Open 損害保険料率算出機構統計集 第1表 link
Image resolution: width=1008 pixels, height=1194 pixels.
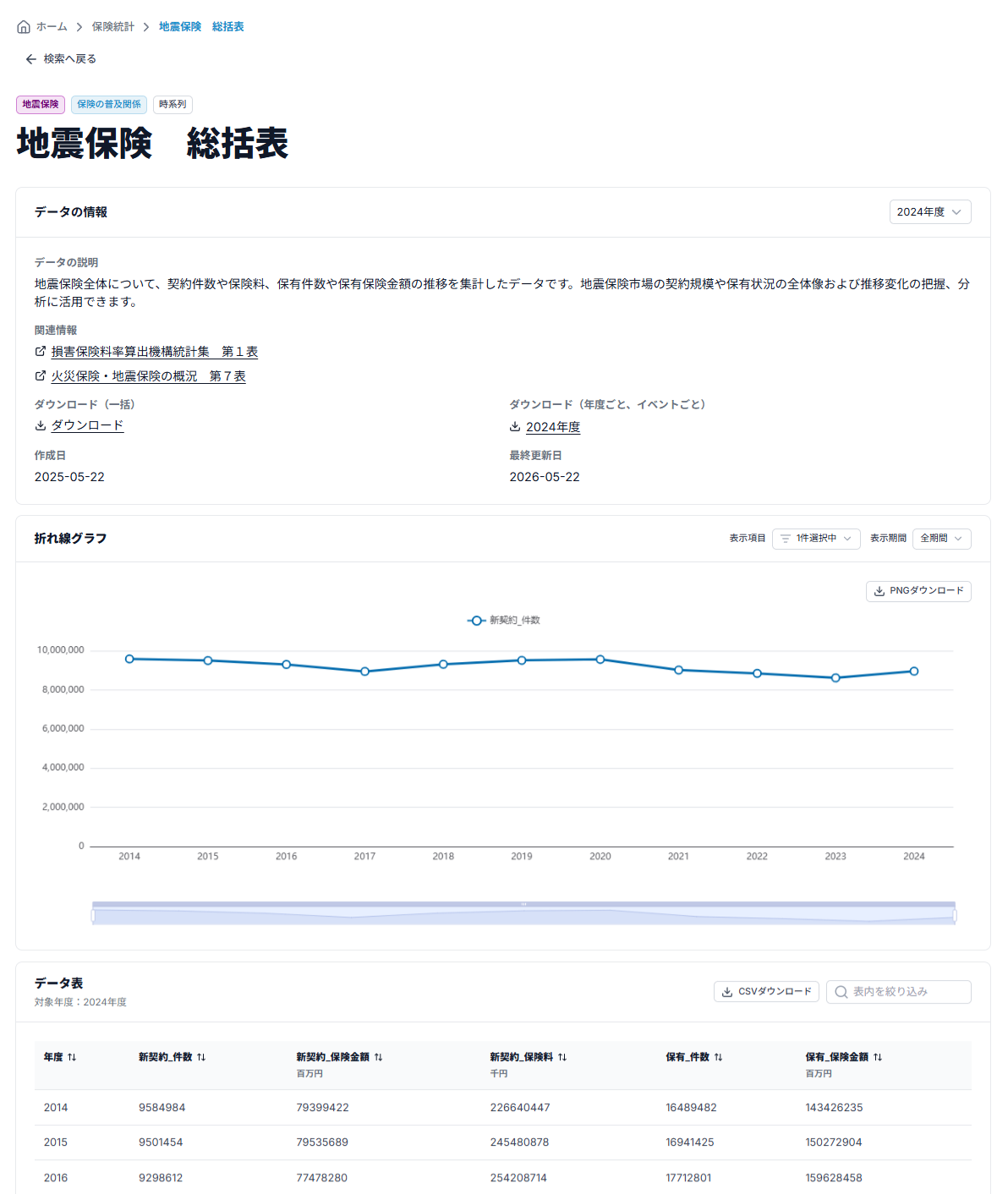(155, 351)
